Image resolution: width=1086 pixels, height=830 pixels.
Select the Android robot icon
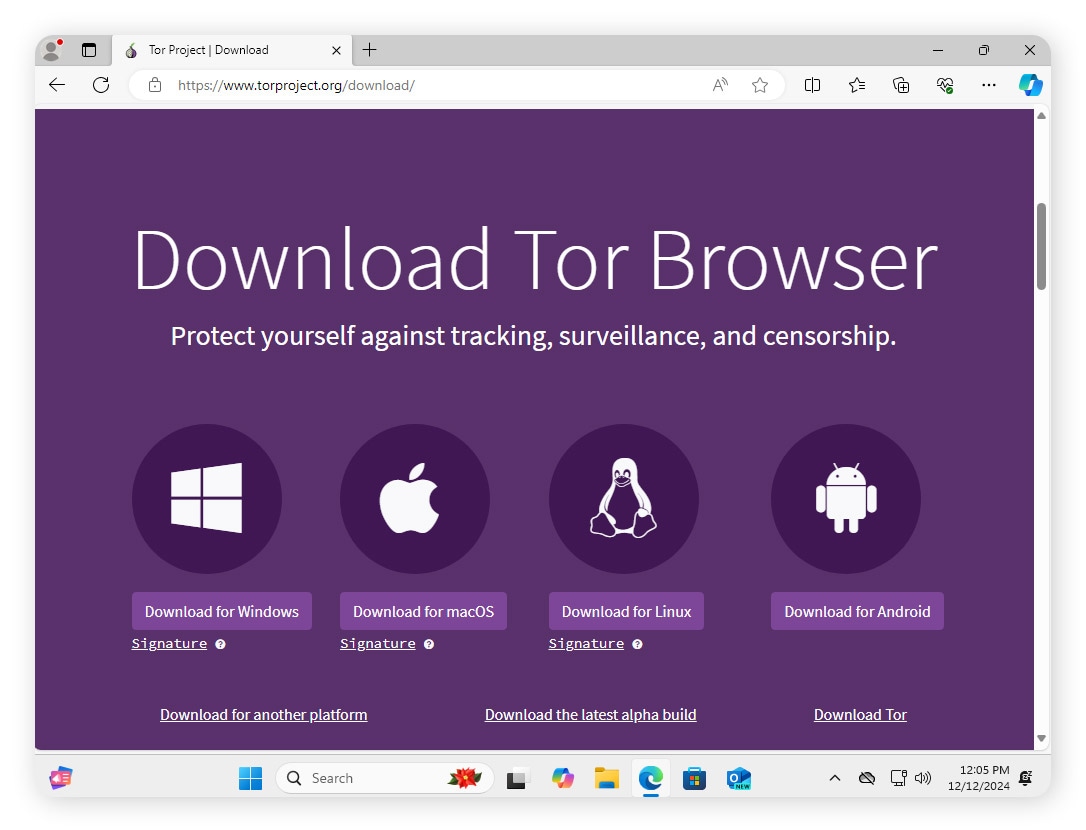click(x=845, y=497)
